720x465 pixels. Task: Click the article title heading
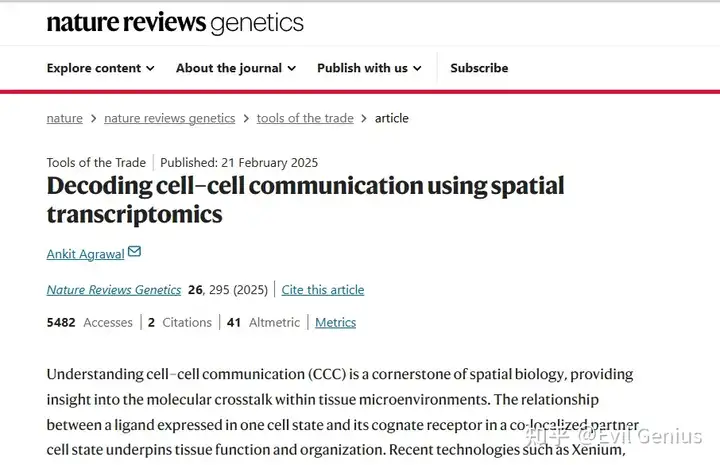tap(305, 199)
